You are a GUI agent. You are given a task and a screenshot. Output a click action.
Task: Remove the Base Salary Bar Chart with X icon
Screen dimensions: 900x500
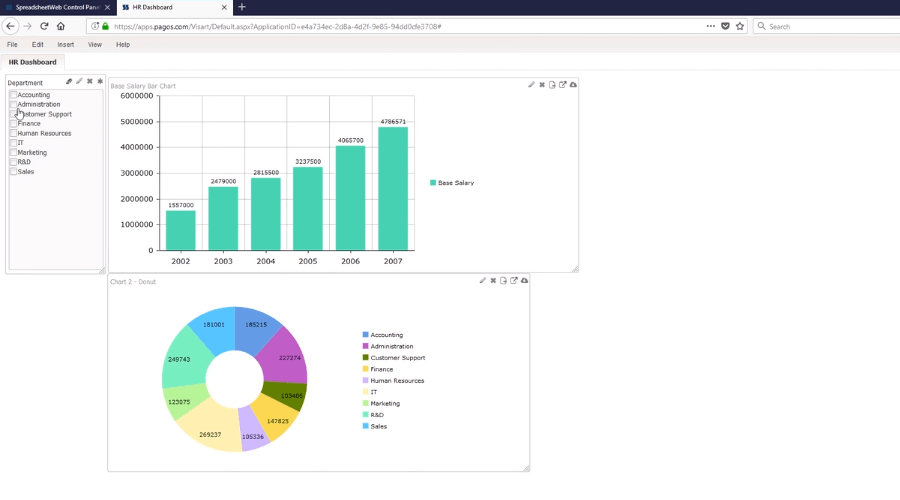tap(542, 84)
